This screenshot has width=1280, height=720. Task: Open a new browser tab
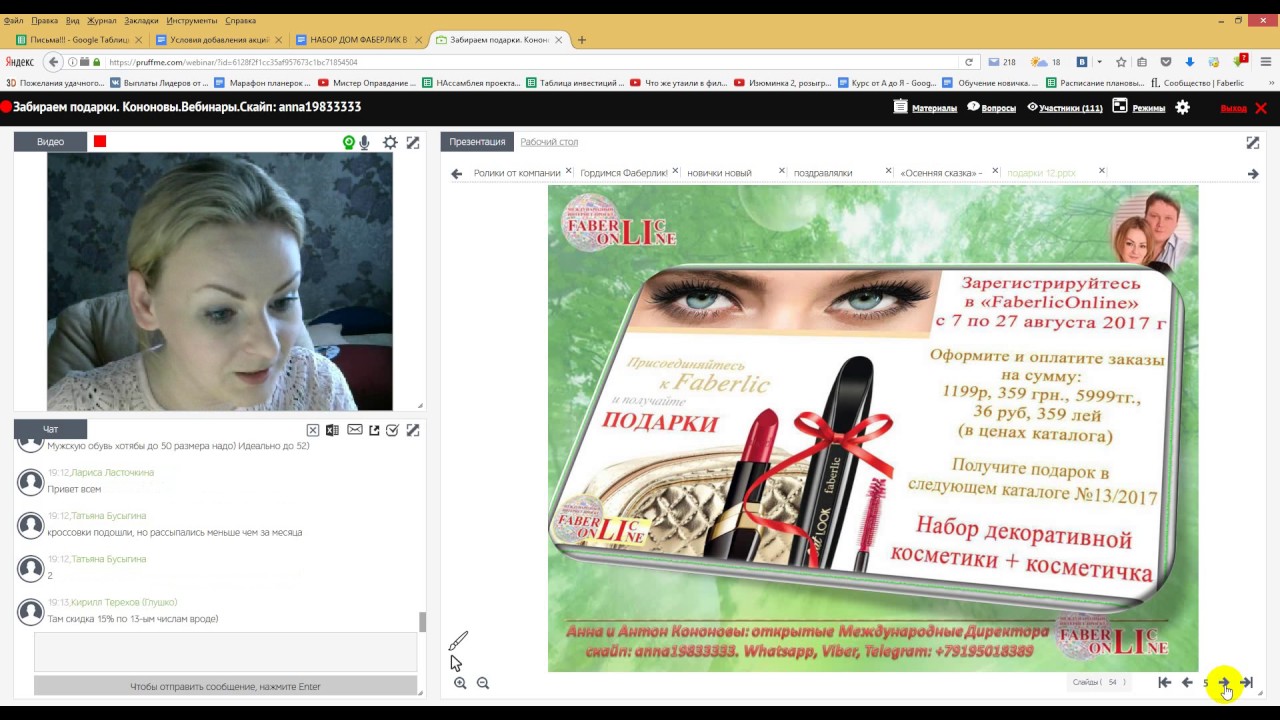[x=582, y=40]
